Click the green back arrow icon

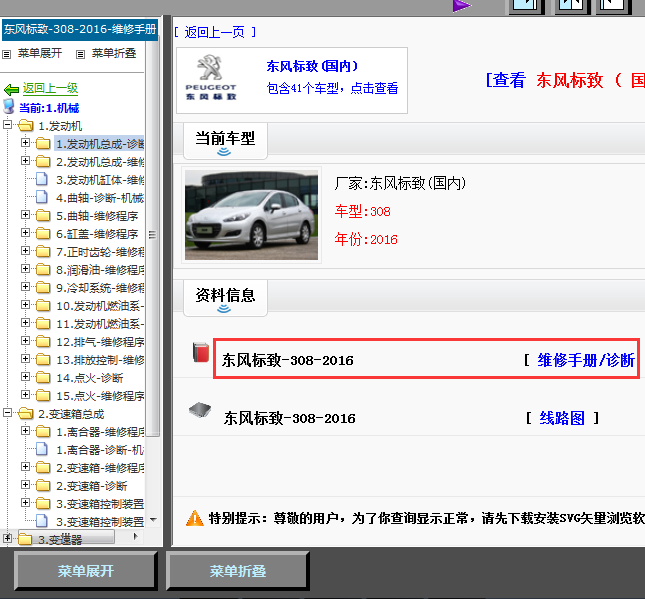[11, 89]
